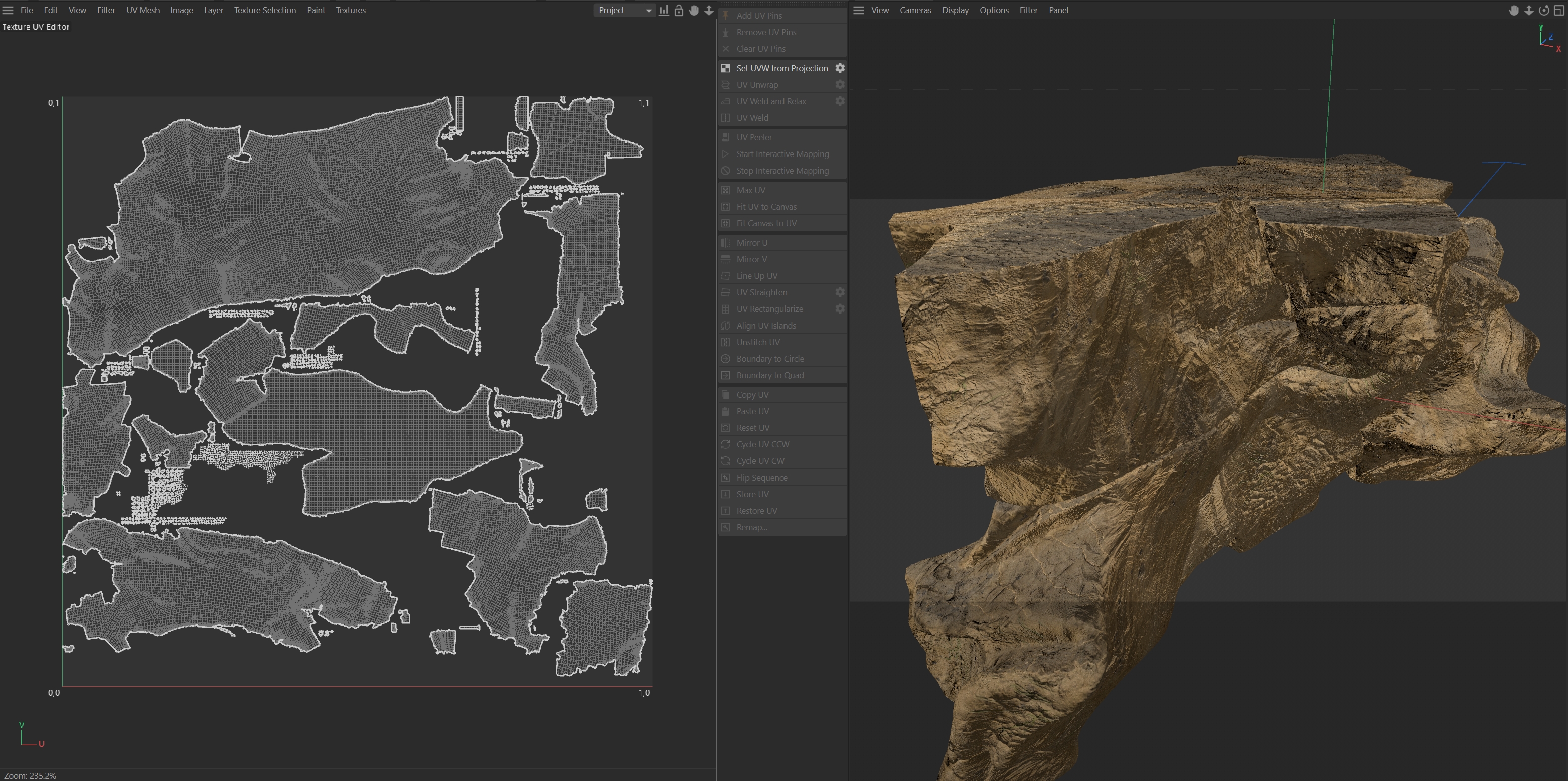Open the Display menu in viewport
This screenshot has height=781, width=1568.
coord(955,10)
